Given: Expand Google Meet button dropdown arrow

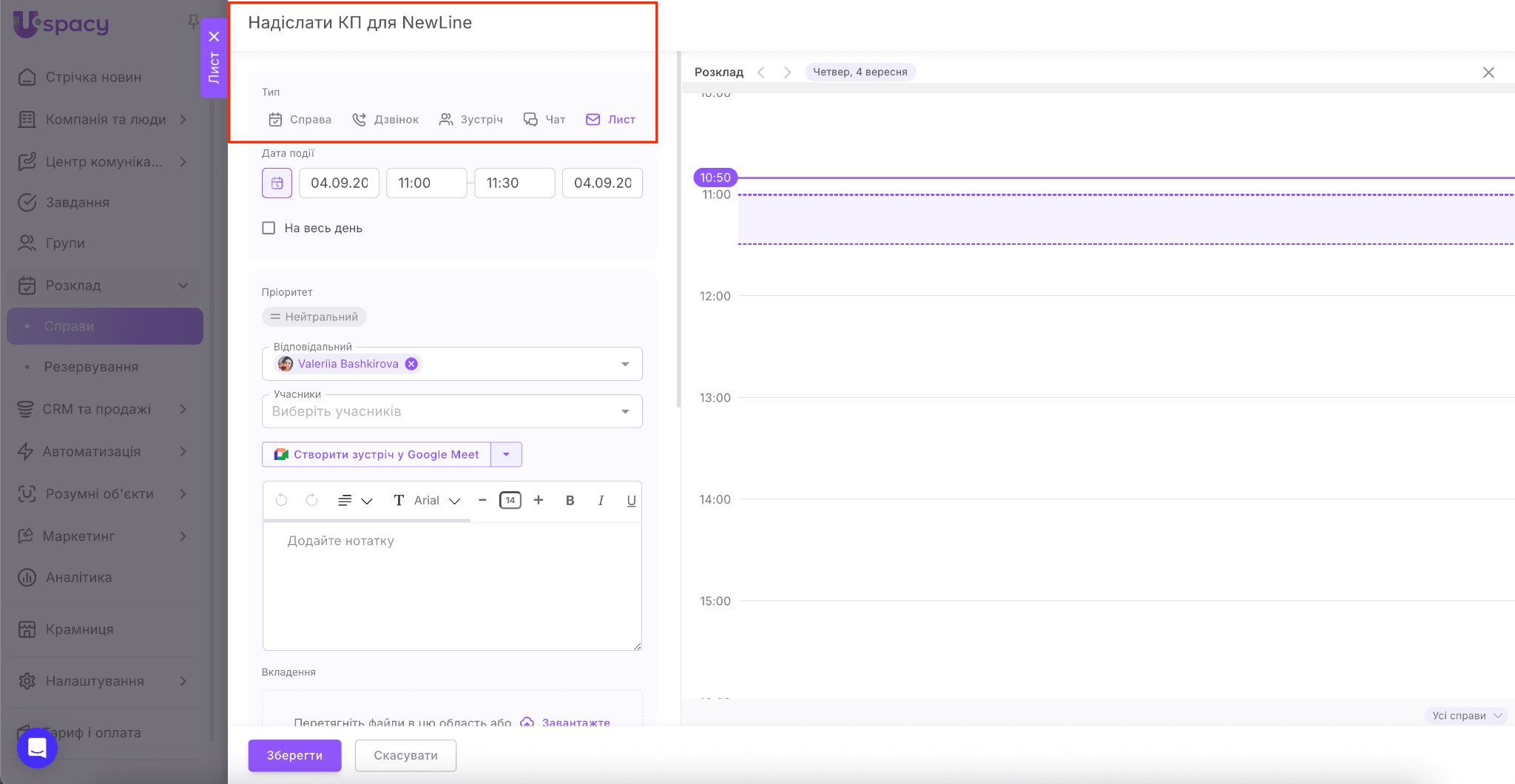Looking at the screenshot, I should click(x=507, y=455).
